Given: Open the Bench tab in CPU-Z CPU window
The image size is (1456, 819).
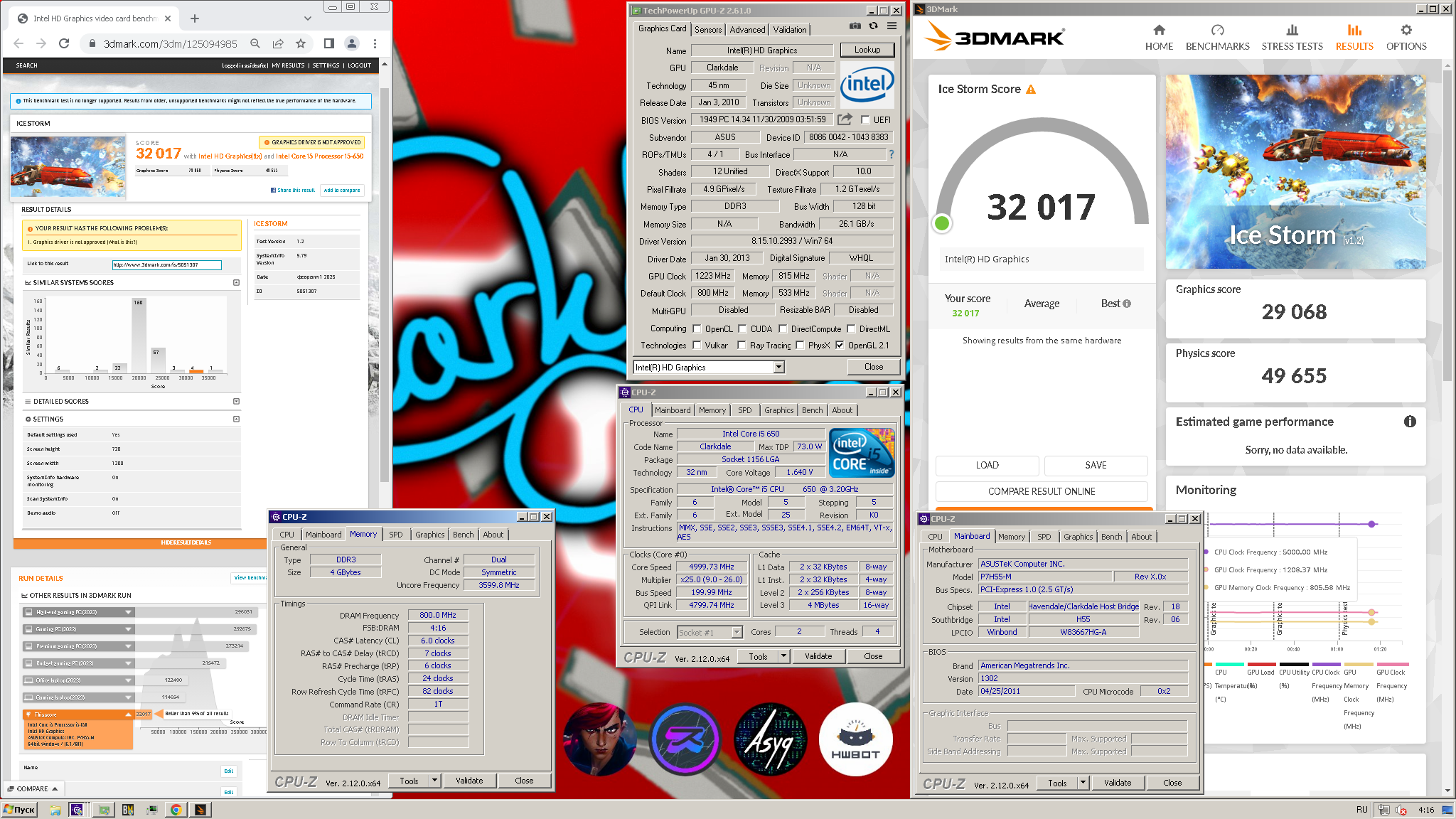Looking at the screenshot, I should (x=812, y=410).
